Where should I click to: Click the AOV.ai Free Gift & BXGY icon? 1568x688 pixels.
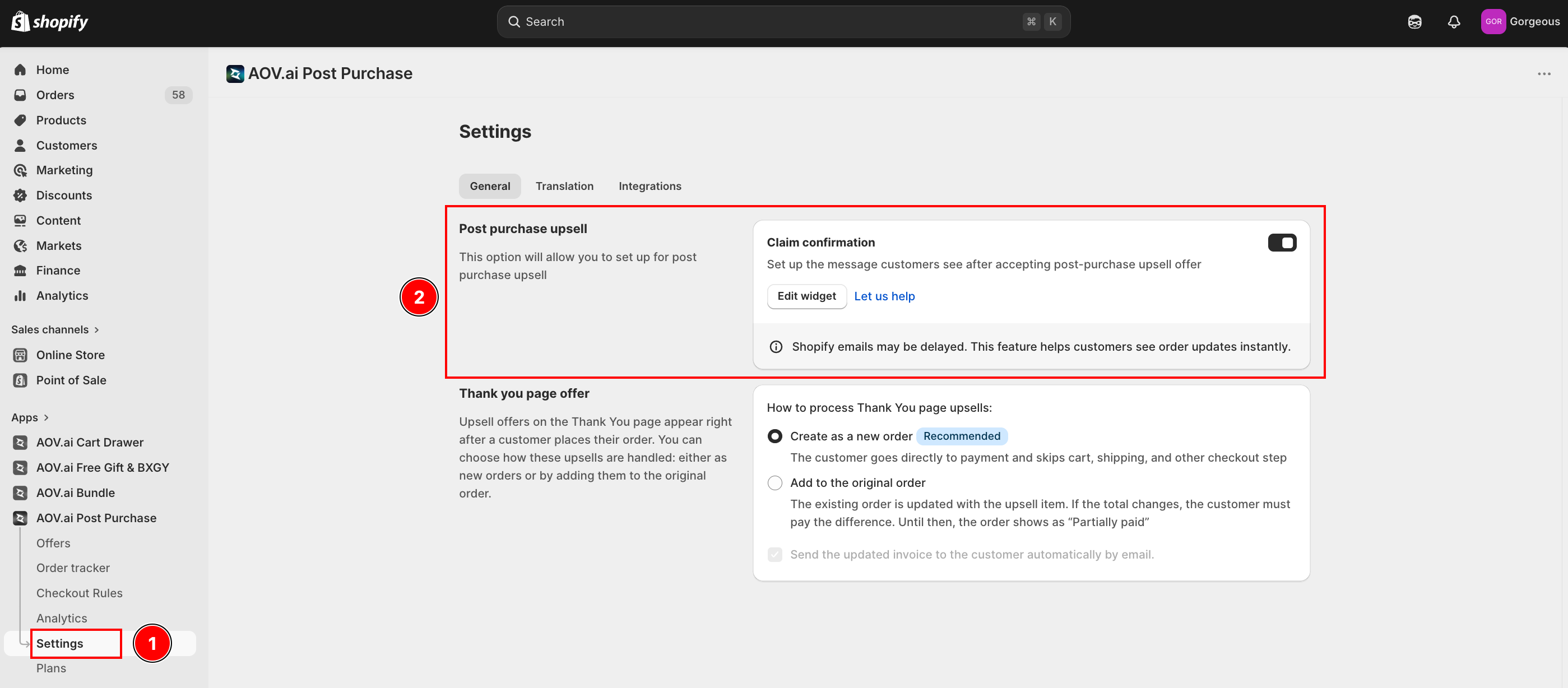pos(20,467)
